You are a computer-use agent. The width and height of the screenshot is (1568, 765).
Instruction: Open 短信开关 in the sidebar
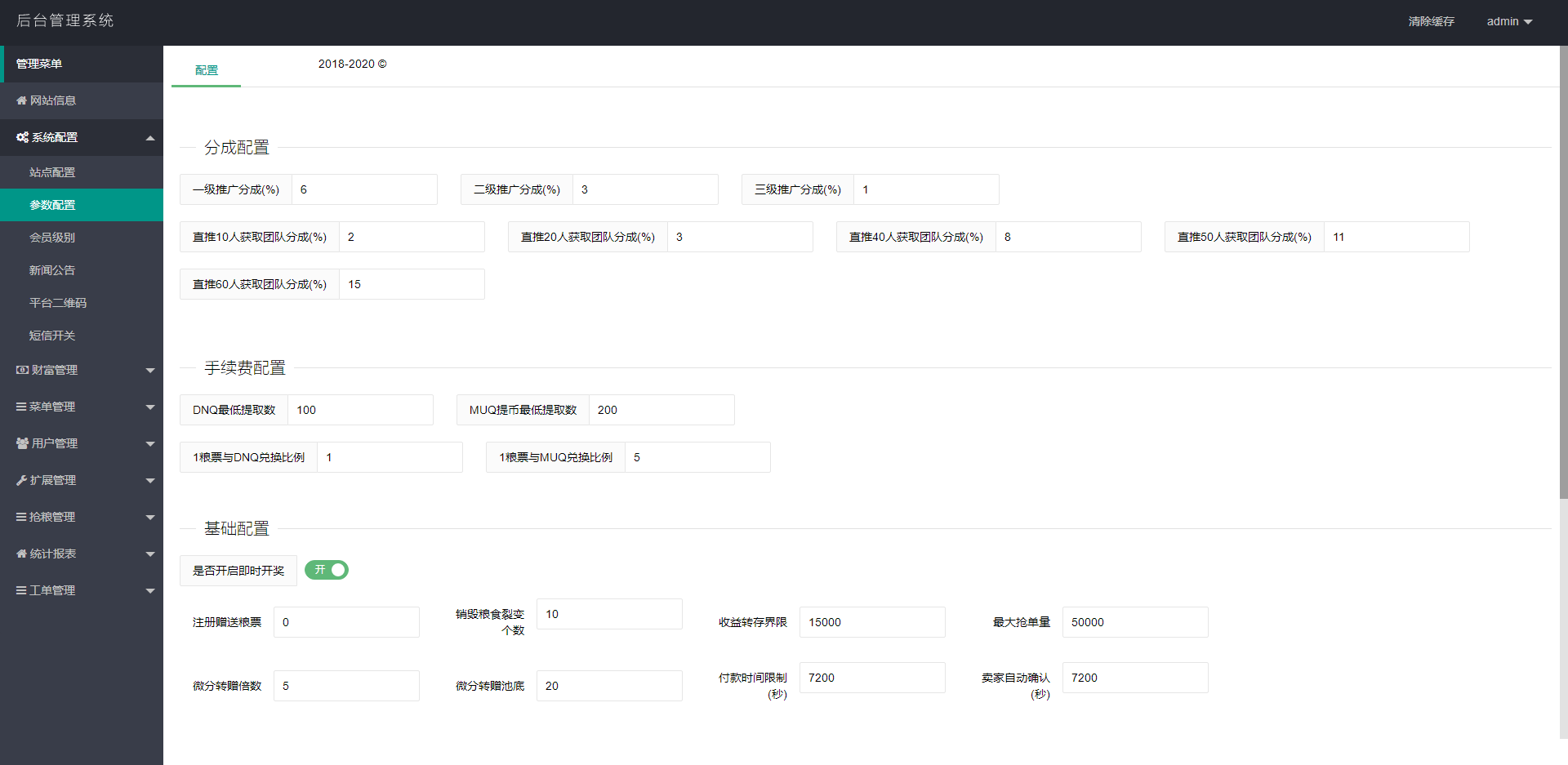pyautogui.click(x=82, y=336)
